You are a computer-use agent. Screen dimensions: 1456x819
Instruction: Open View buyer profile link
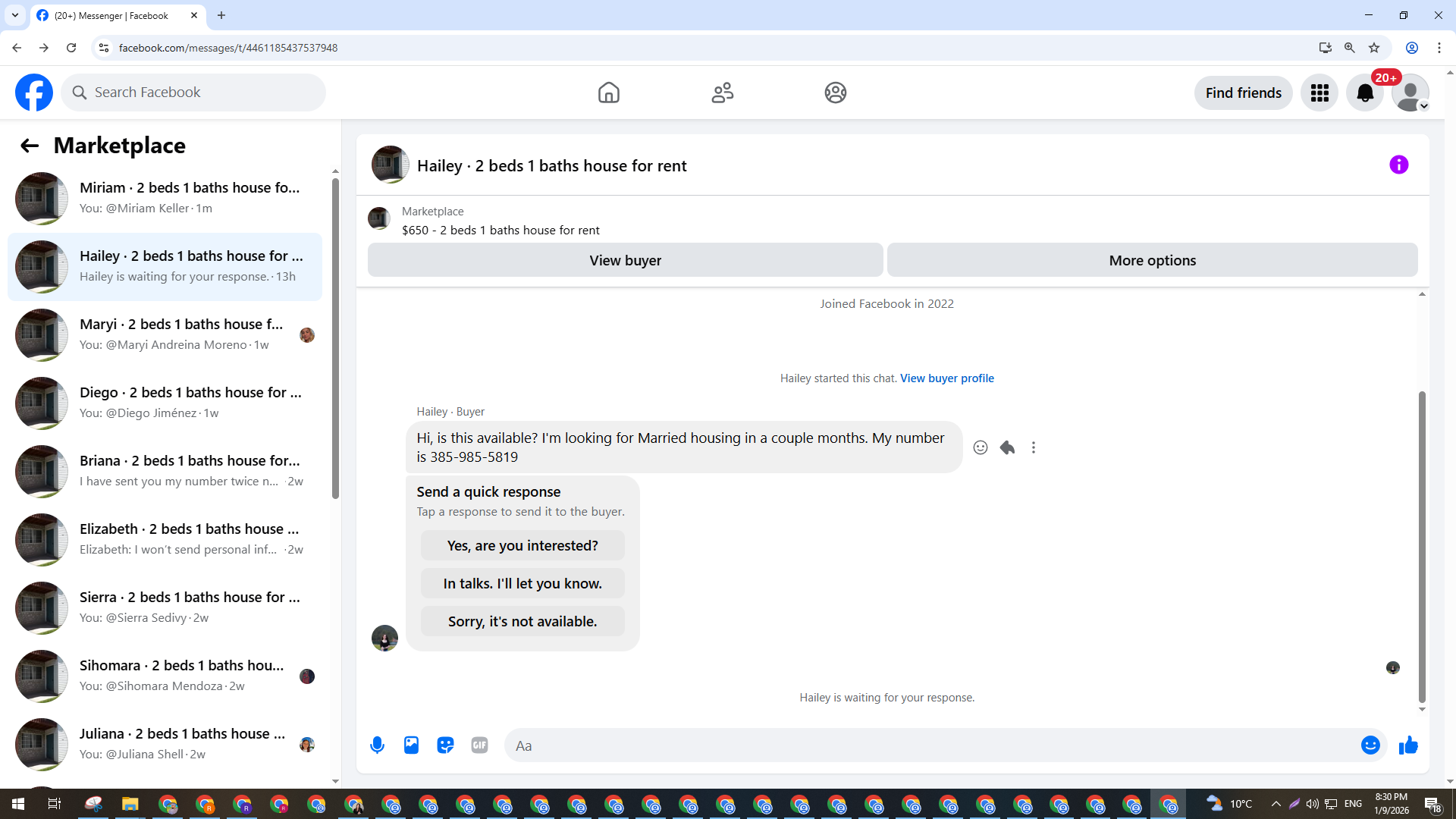pyautogui.click(x=946, y=378)
